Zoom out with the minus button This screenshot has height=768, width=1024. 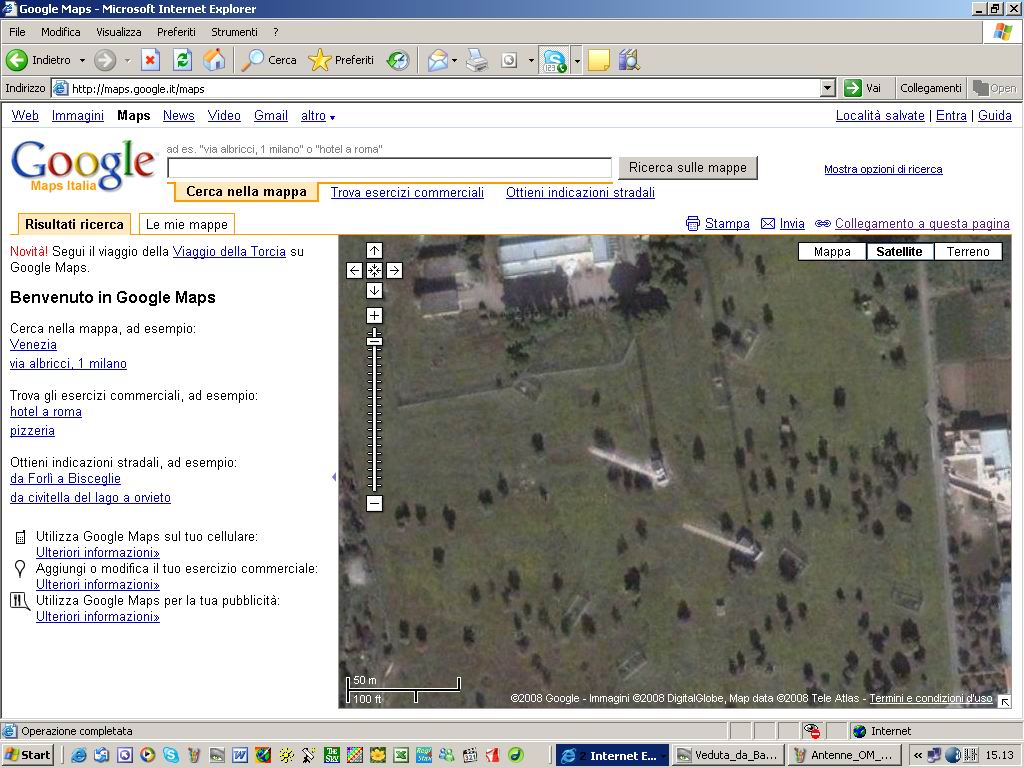tap(374, 504)
